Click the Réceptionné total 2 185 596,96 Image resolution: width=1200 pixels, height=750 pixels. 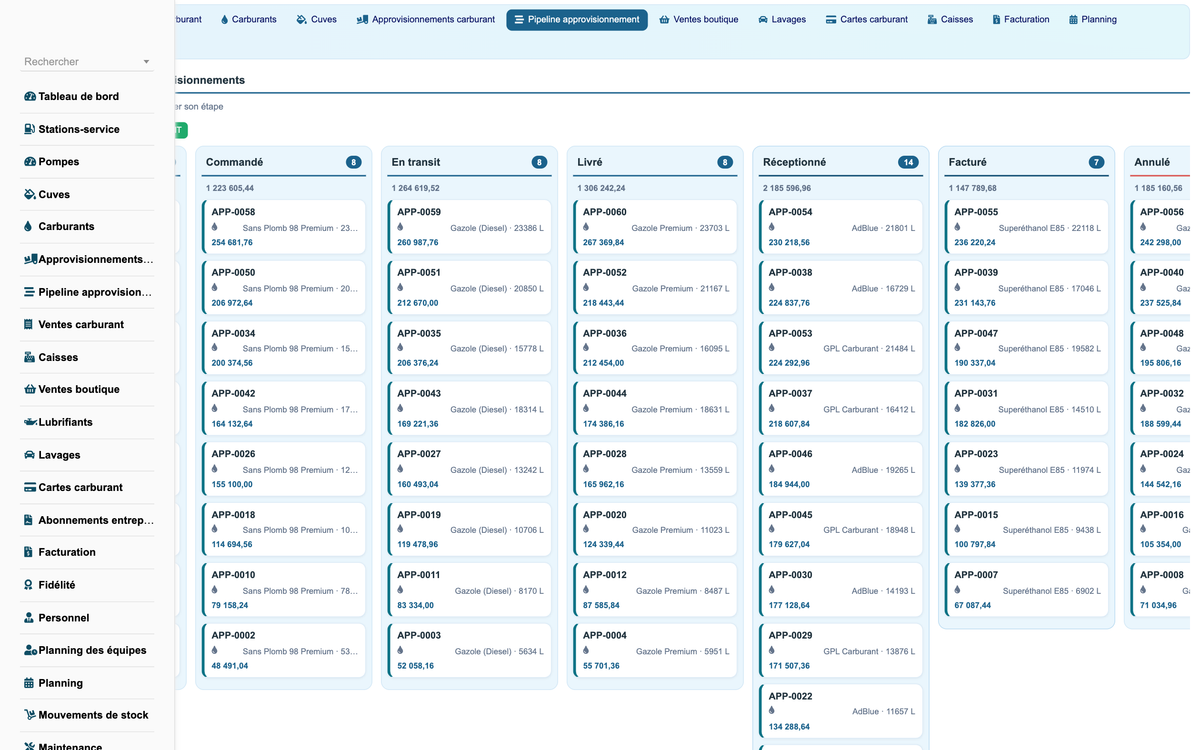coord(787,188)
